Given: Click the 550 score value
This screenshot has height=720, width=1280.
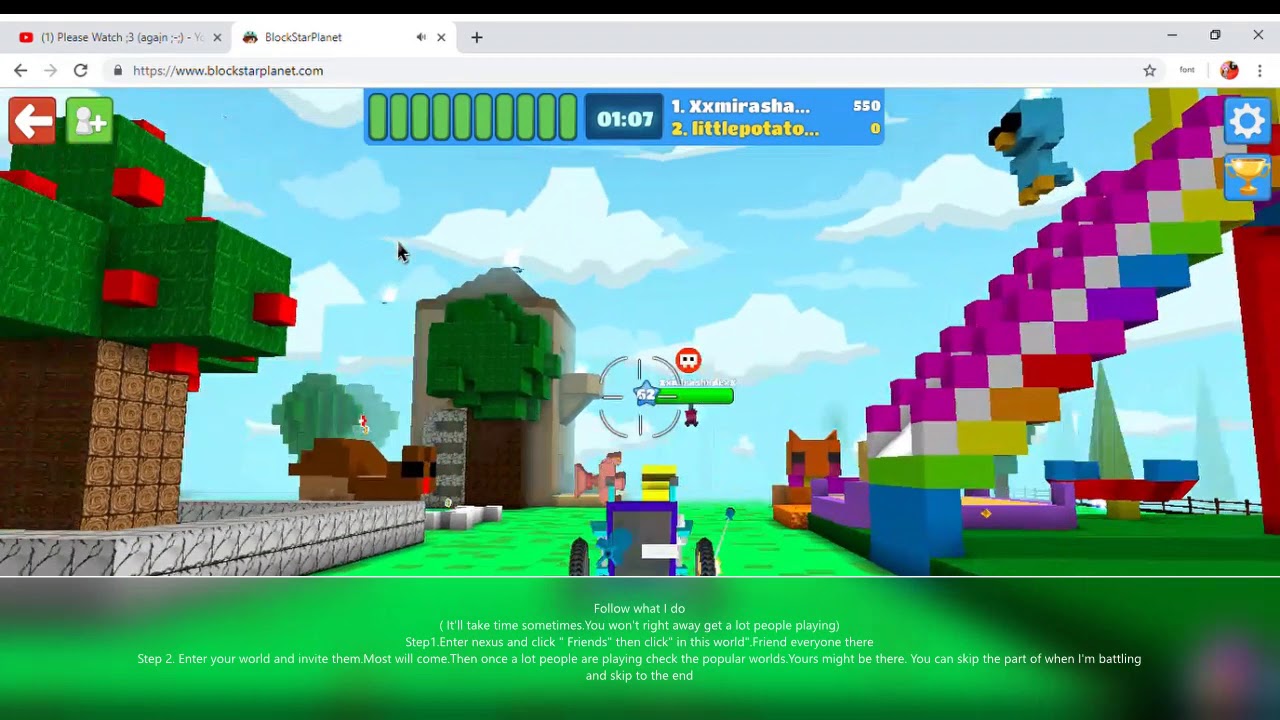Looking at the screenshot, I should (866, 105).
